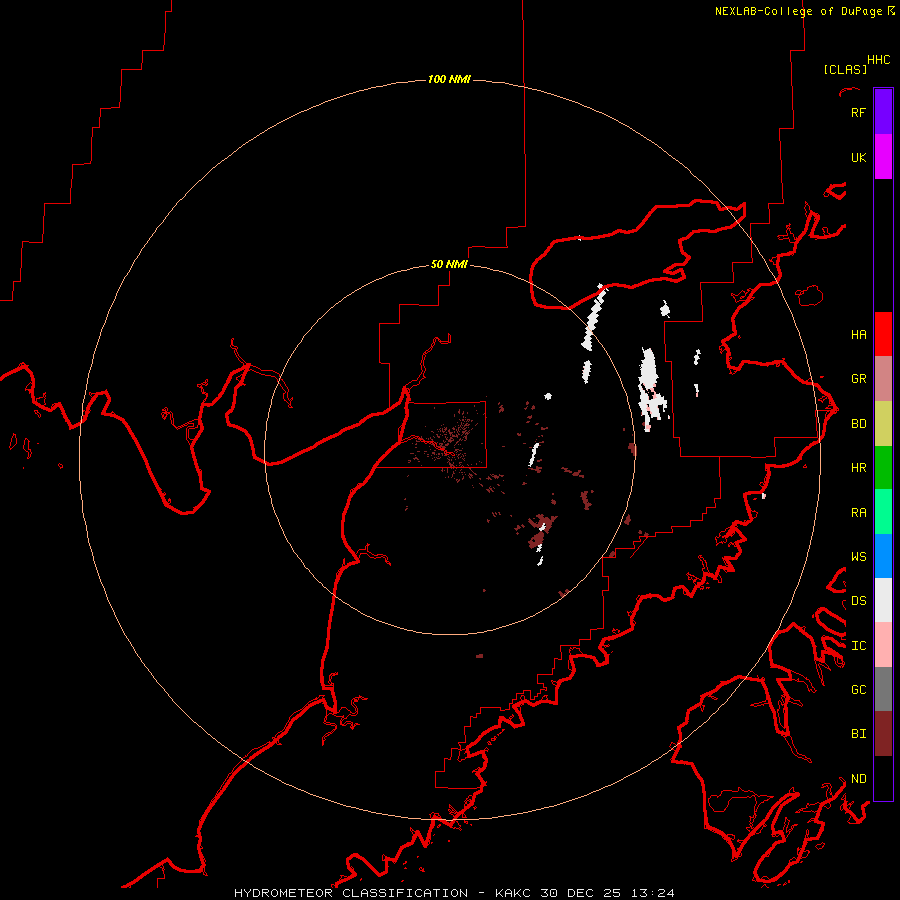Click the RF legend label
The width and height of the screenshot is (900, 900).
pos(858,112)
